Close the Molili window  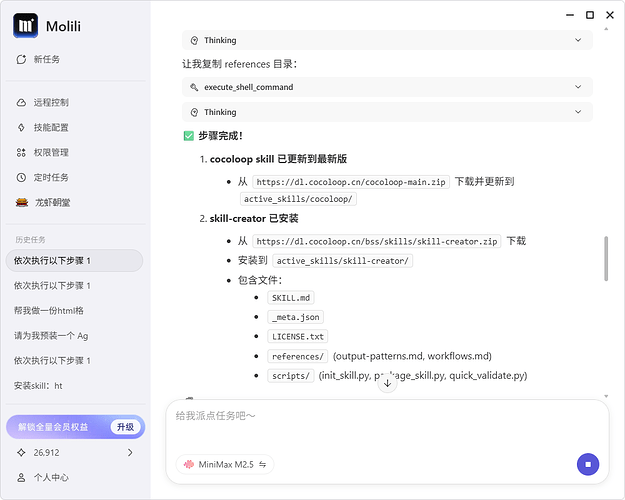[x=610, y=15]
